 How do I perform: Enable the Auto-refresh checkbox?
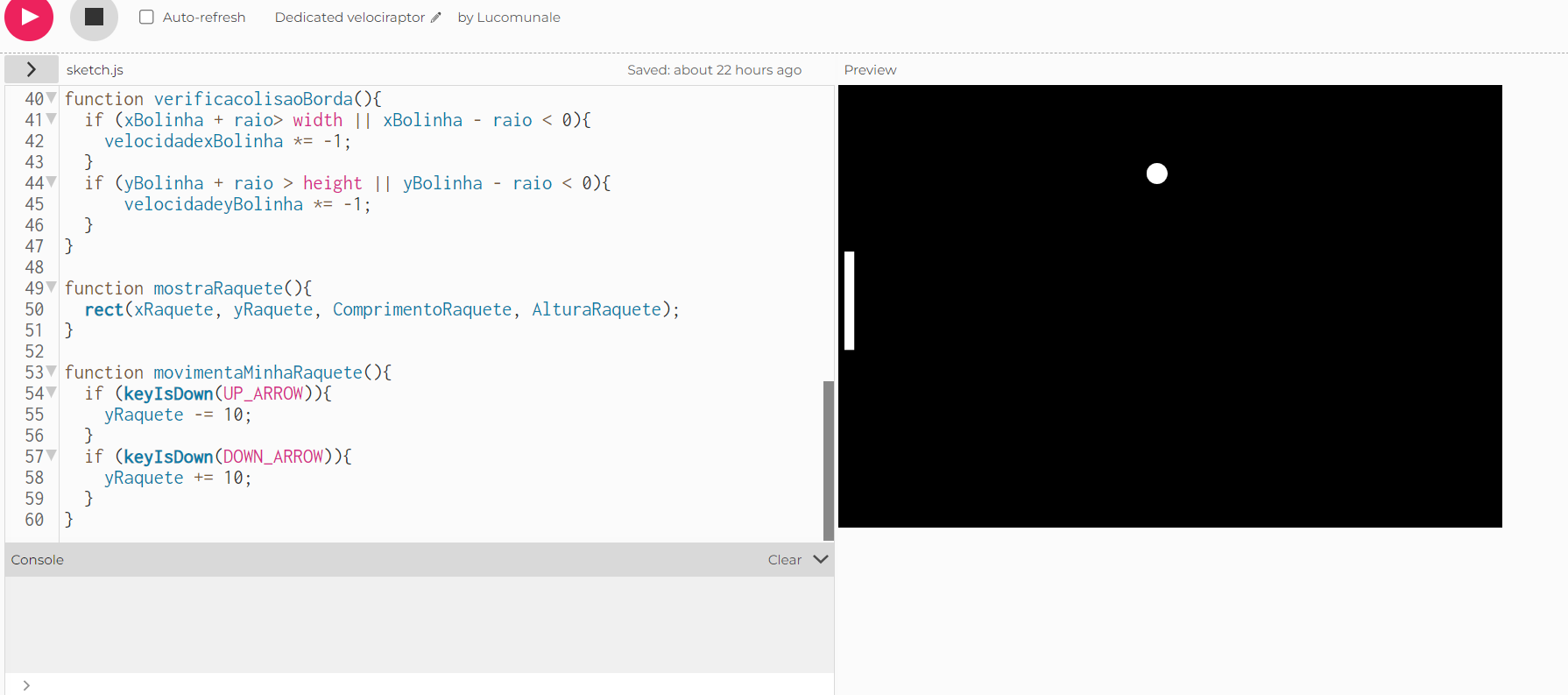(x=146, y=17)
